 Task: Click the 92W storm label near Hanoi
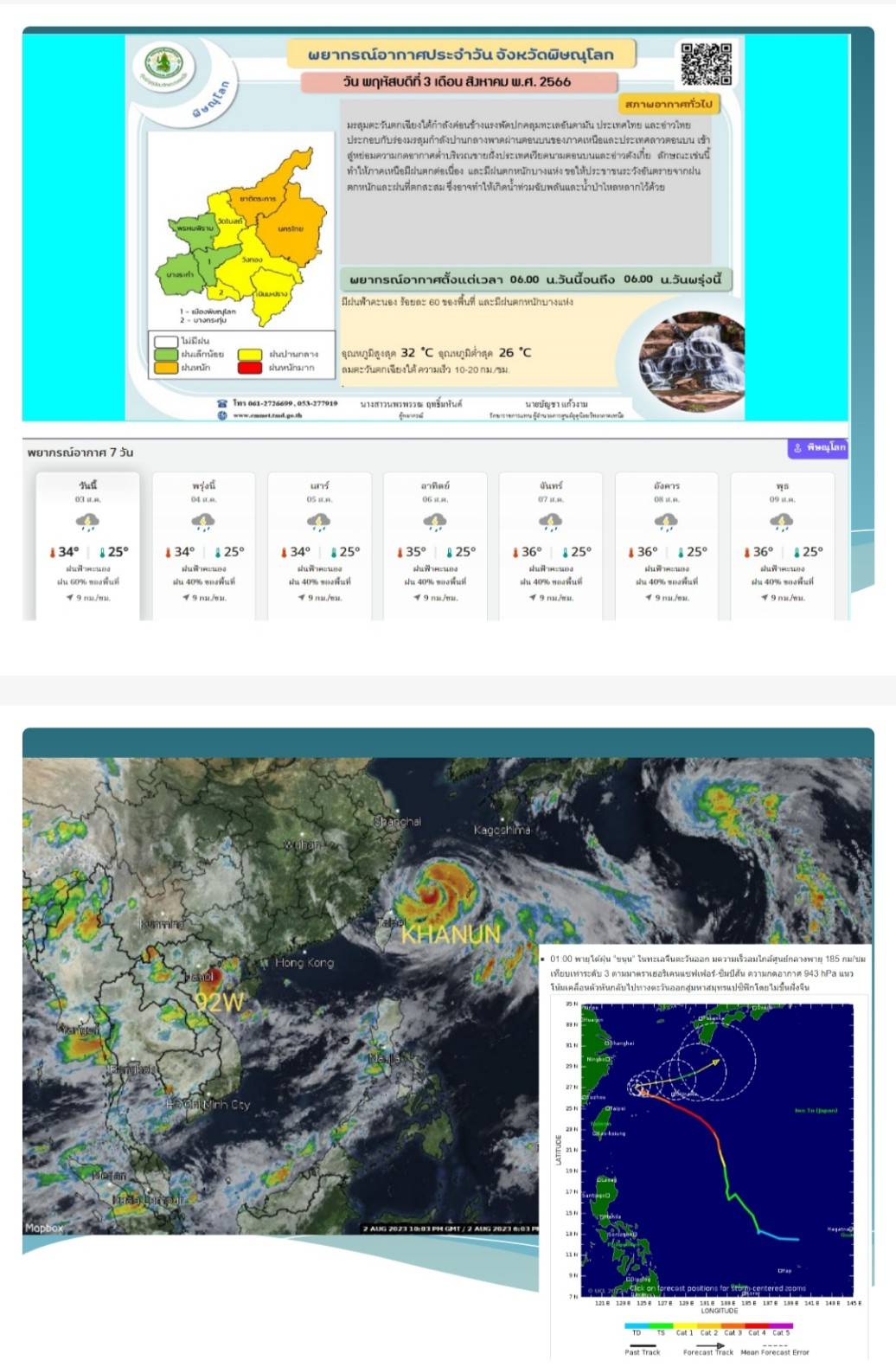[x=220, y=1003]
